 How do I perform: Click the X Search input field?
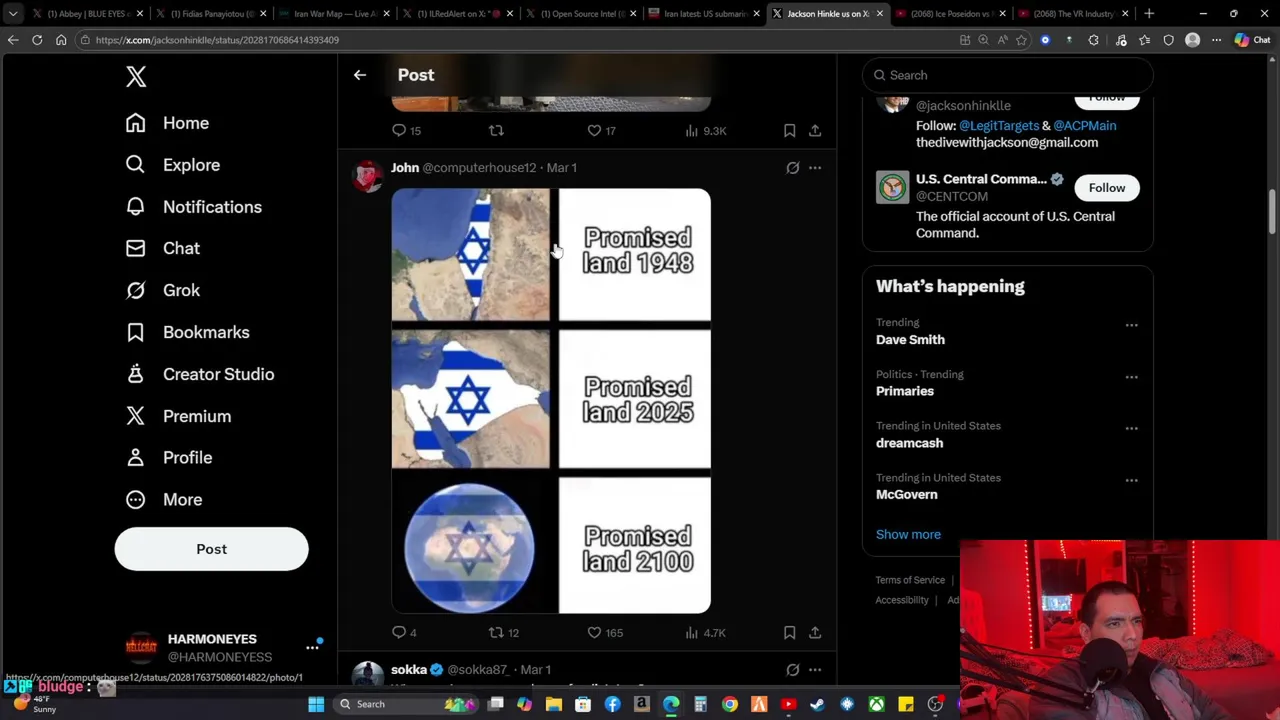click(x=1008, y=75)
